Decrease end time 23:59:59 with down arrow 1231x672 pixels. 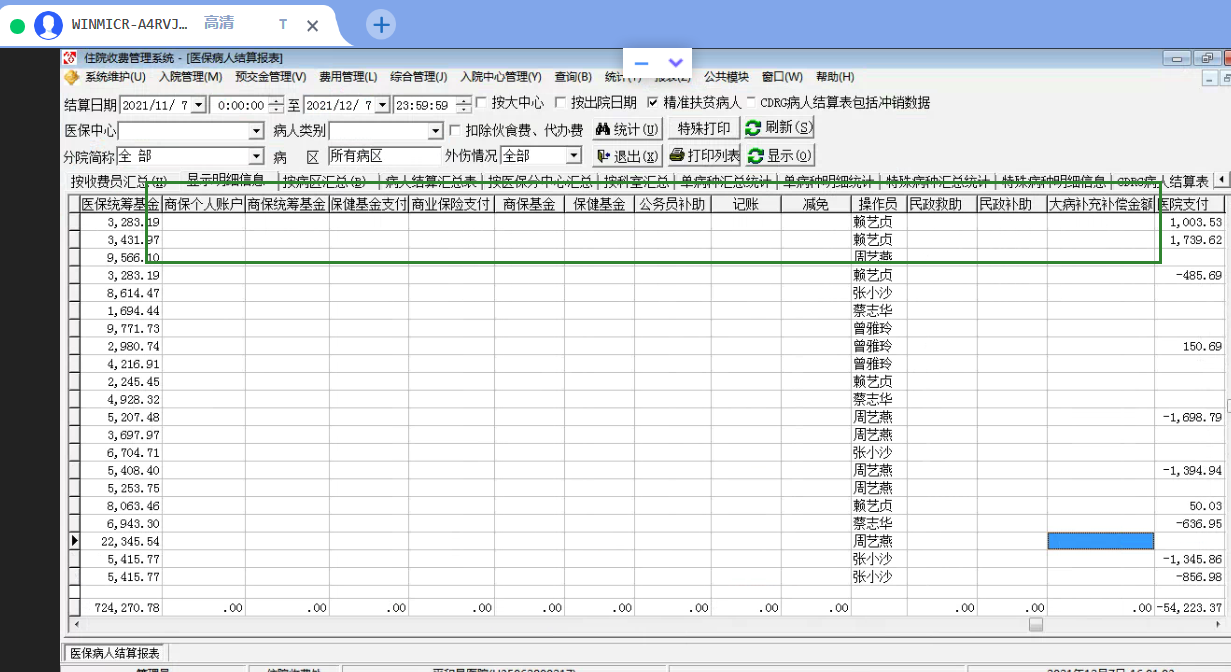463,109
